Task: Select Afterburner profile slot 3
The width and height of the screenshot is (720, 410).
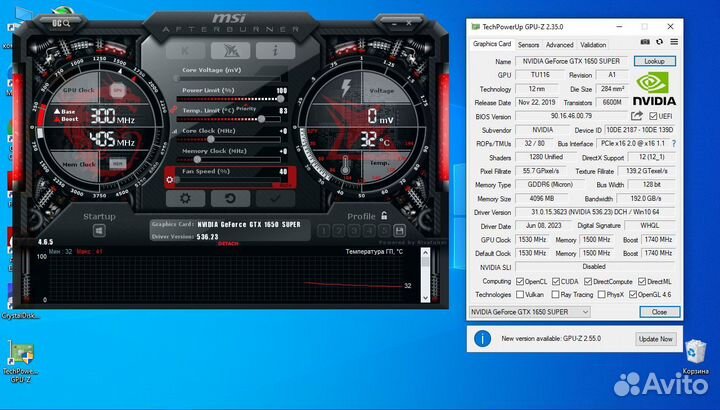Action: tap(354, 231)
